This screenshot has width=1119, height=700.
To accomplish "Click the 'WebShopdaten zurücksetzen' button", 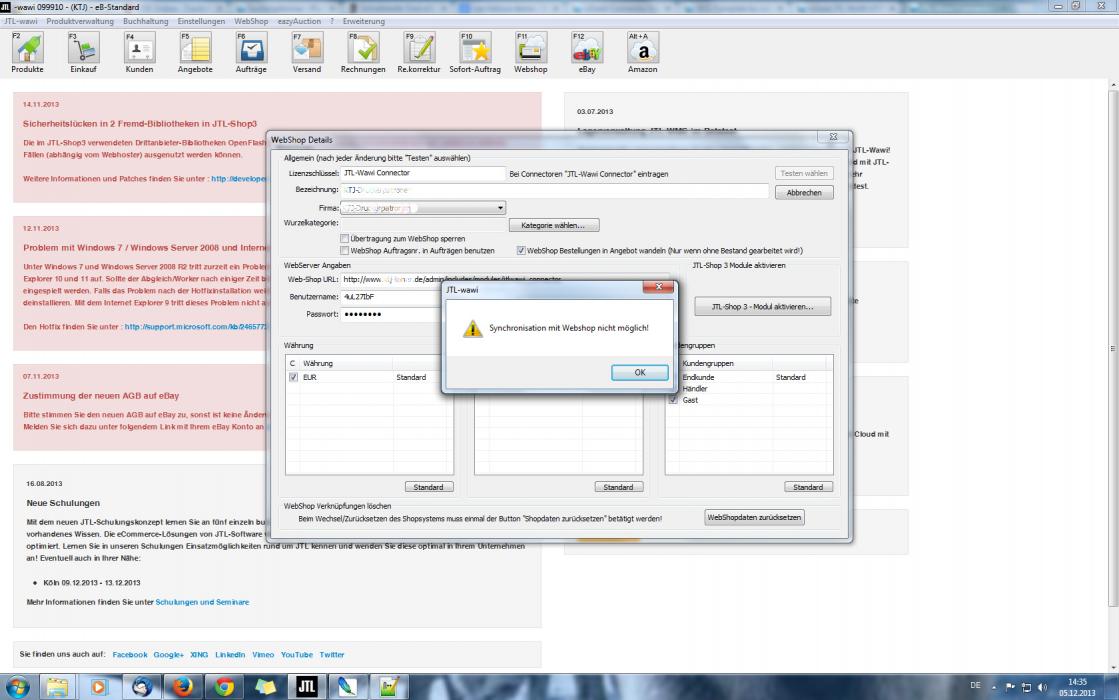I will [x=754, y=518].
